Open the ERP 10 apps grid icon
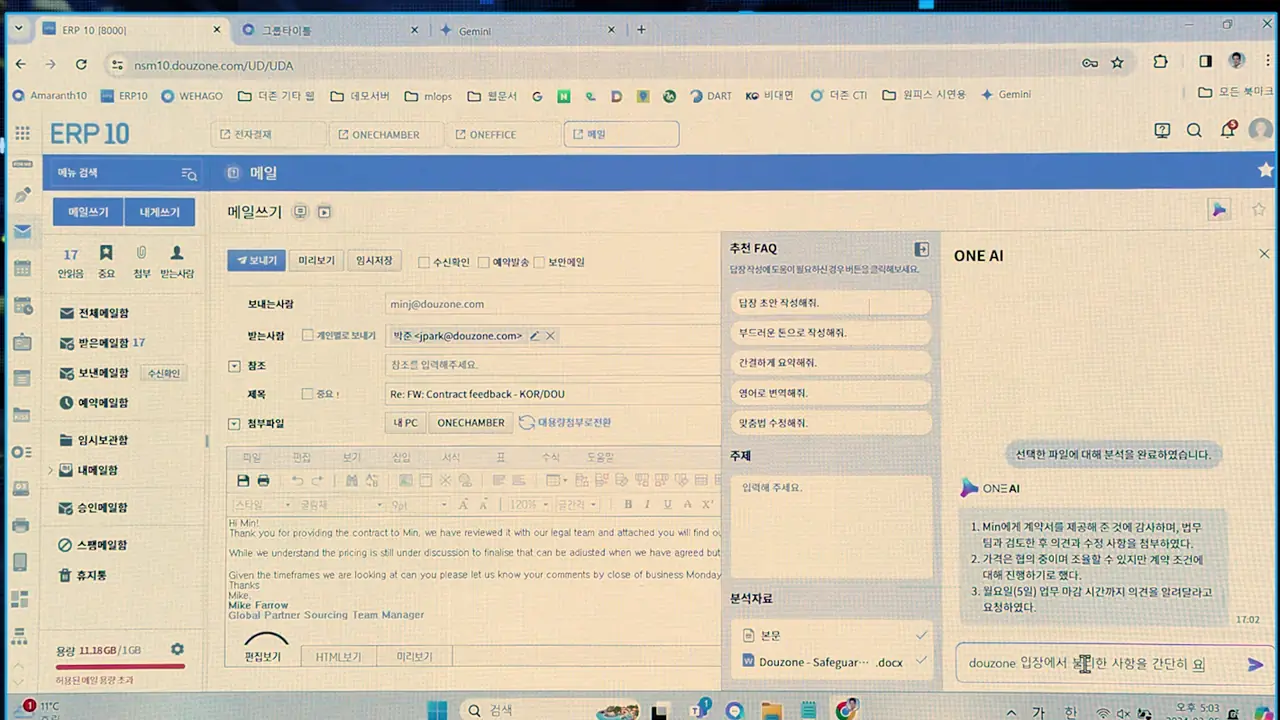Image resolution: width=1280 pixels, height=720 pixels. coord(22,132)
